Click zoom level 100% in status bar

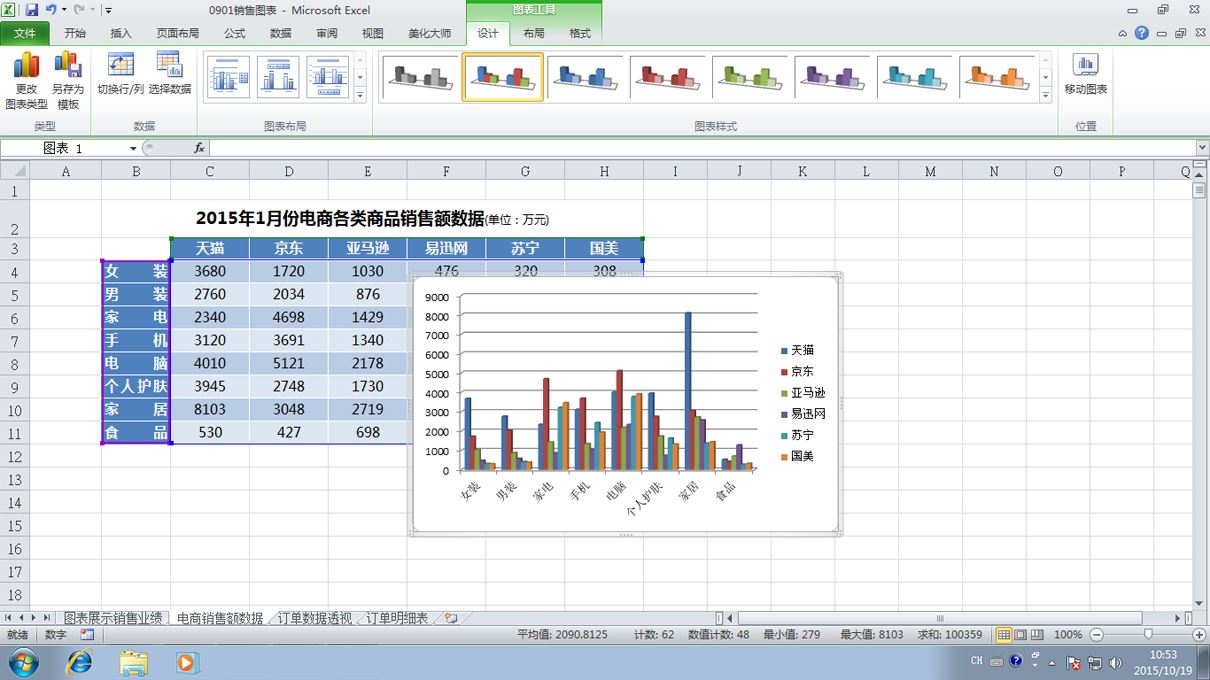point(1068,635)
